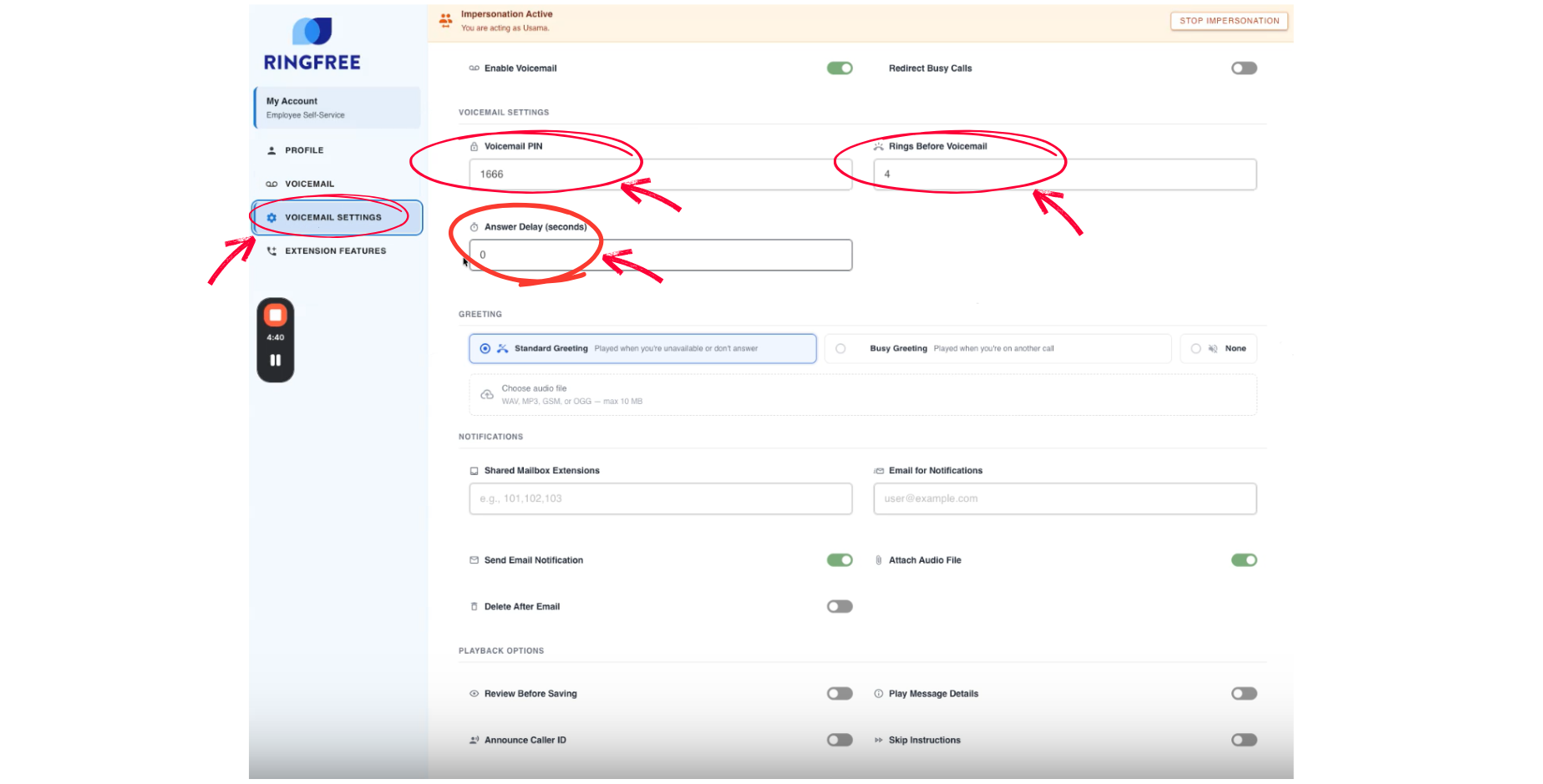This screenshot has height=784, width=1543.
Task: Click the person icon beside Profile
Action: tap(272, 151)
